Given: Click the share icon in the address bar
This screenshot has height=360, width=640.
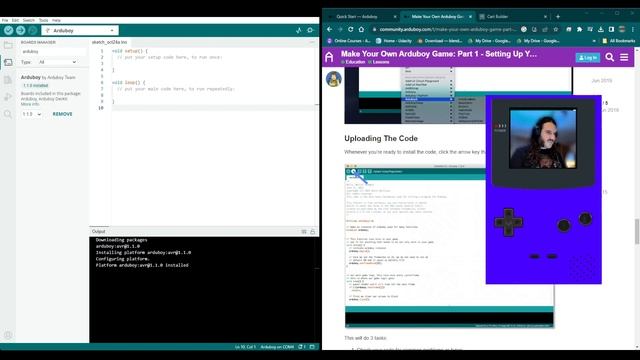Looking at the screenshot, I should [545, 29].
